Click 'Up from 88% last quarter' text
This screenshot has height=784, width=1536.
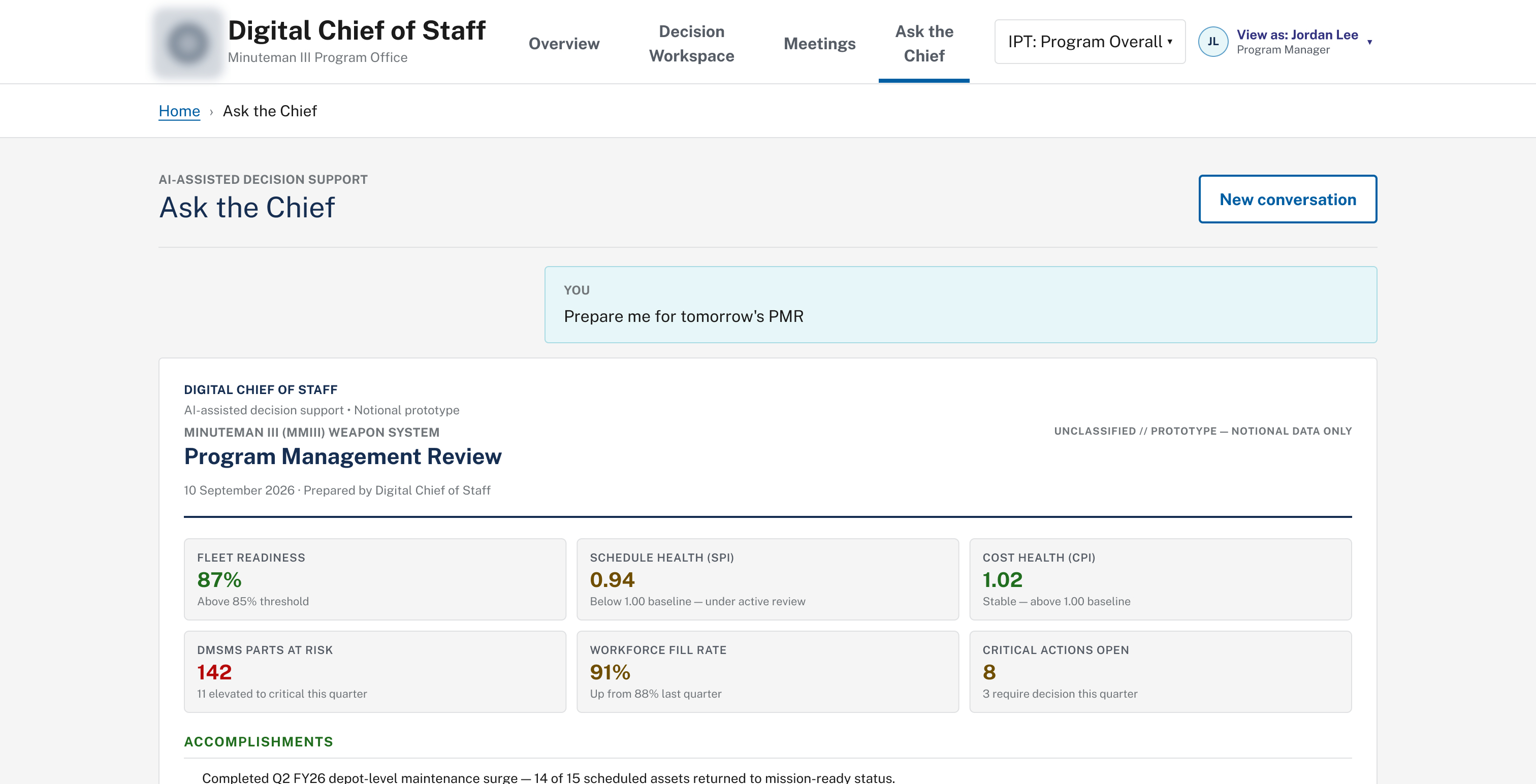point(655,694)
